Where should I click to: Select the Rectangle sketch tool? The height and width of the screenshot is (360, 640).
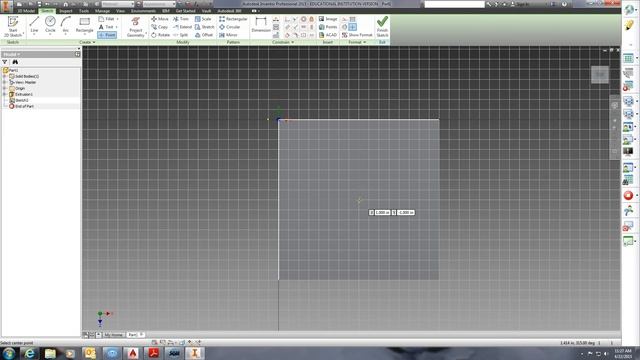pos(84,26)
